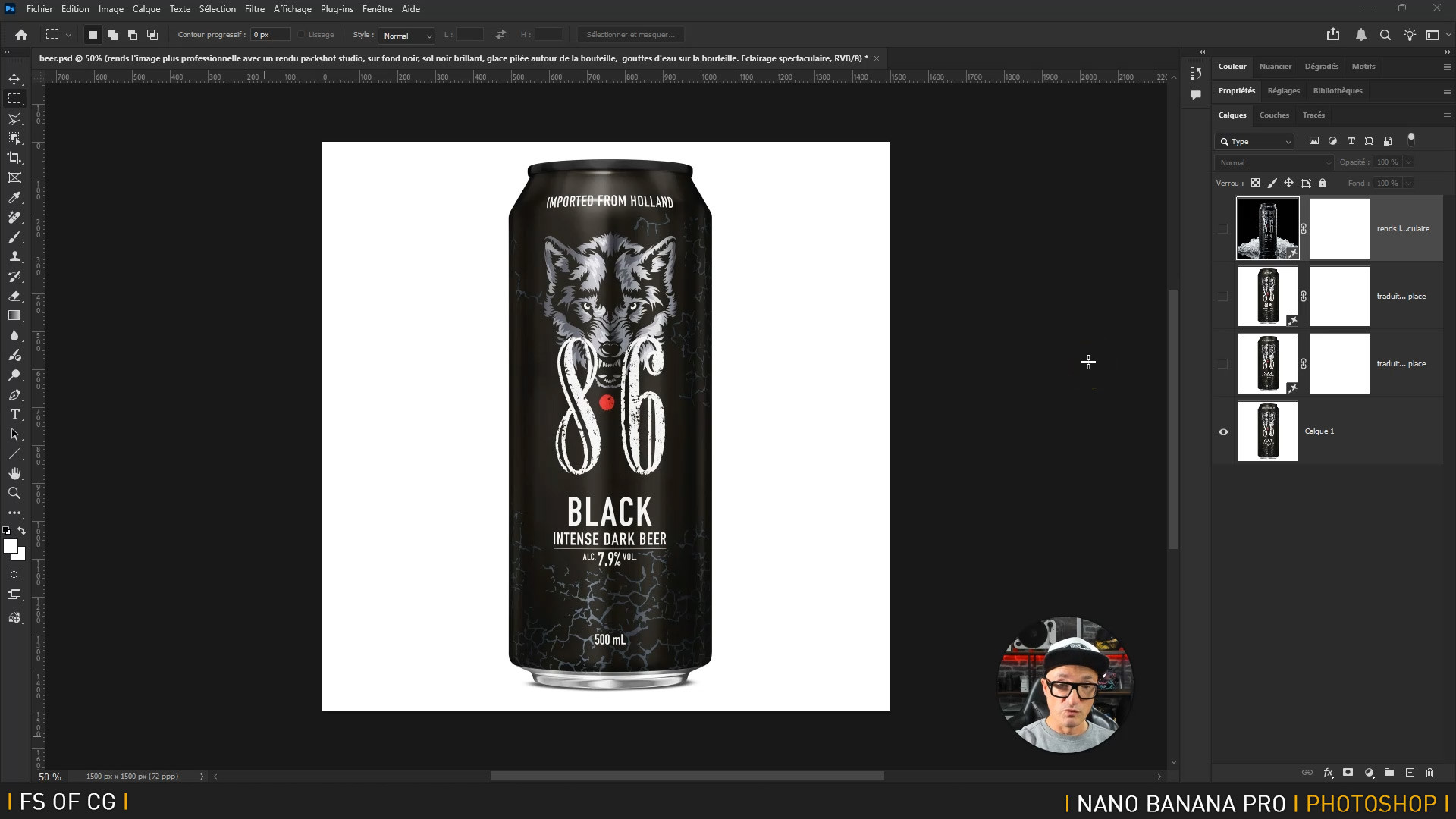Click the trash icon to delete layer
Image resolution: width=1456 pixels, height=819 pixels.
1429,773
